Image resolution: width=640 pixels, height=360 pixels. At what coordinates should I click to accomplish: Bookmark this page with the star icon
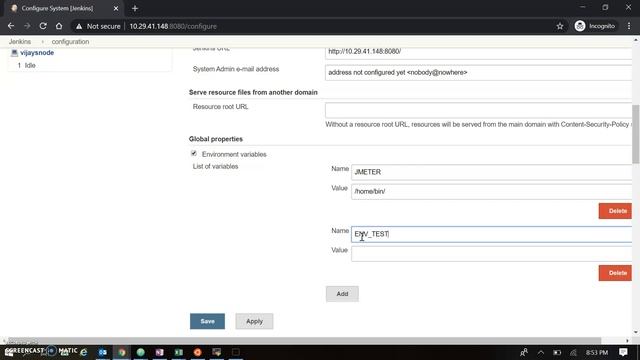click(x=560, y=26)
